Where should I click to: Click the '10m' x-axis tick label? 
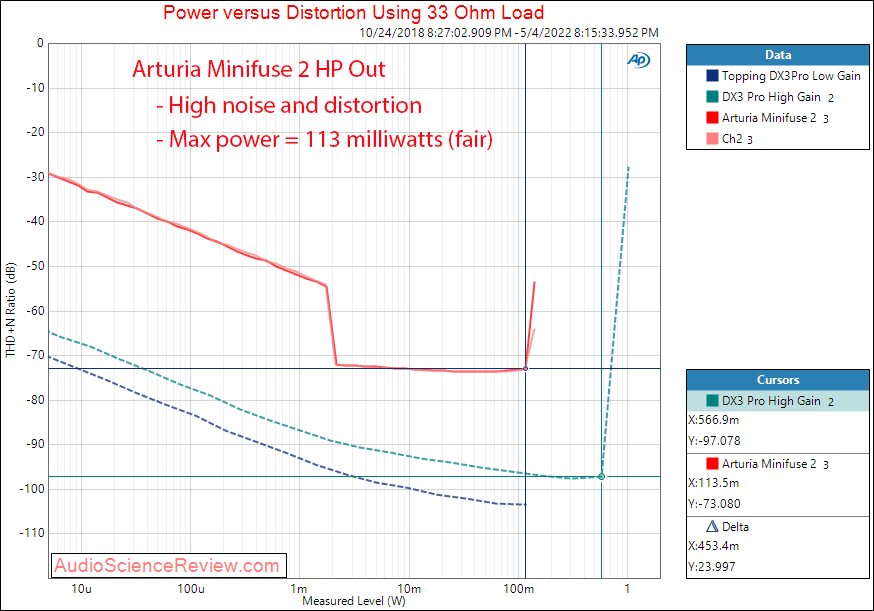(x=409, y=589)
